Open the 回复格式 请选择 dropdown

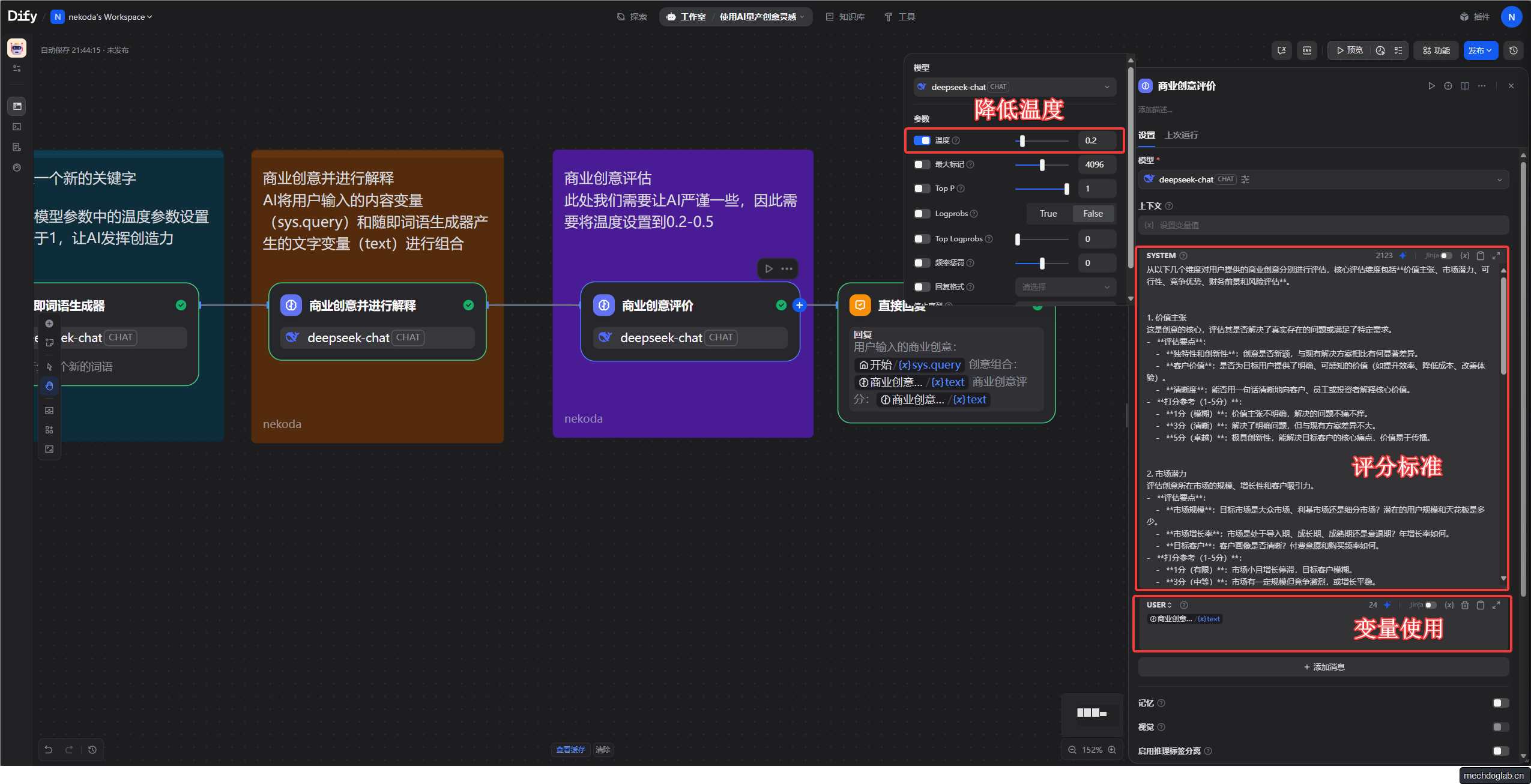(x=1065, y=287)
